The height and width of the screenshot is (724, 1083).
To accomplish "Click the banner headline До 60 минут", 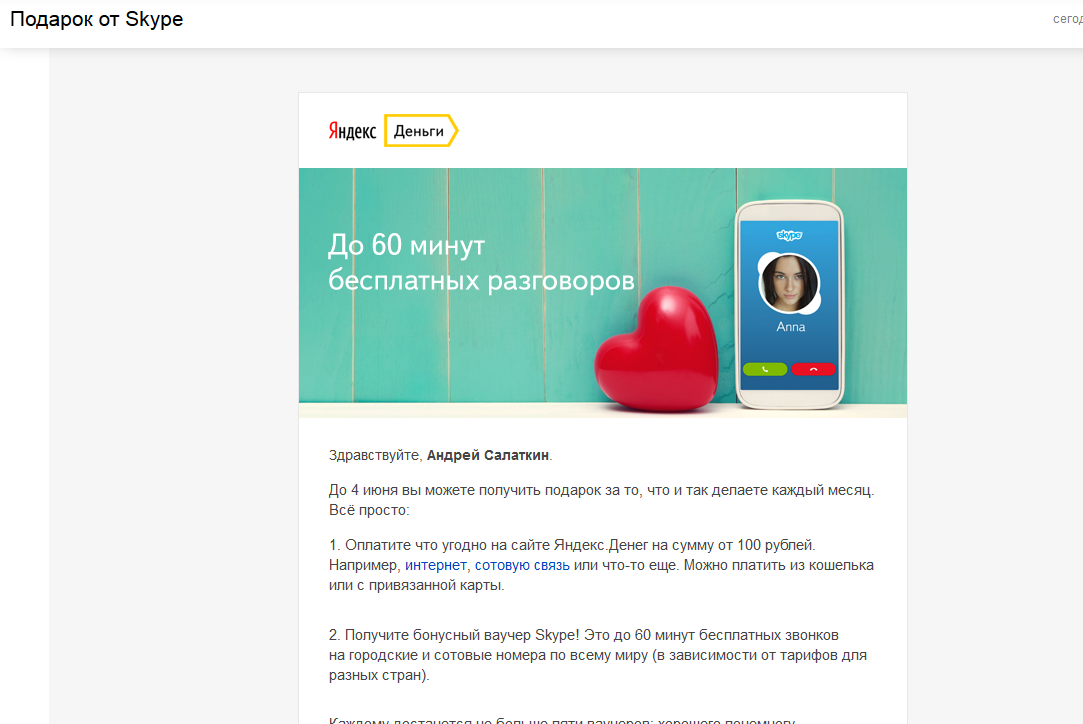I will tap(406, 245).
